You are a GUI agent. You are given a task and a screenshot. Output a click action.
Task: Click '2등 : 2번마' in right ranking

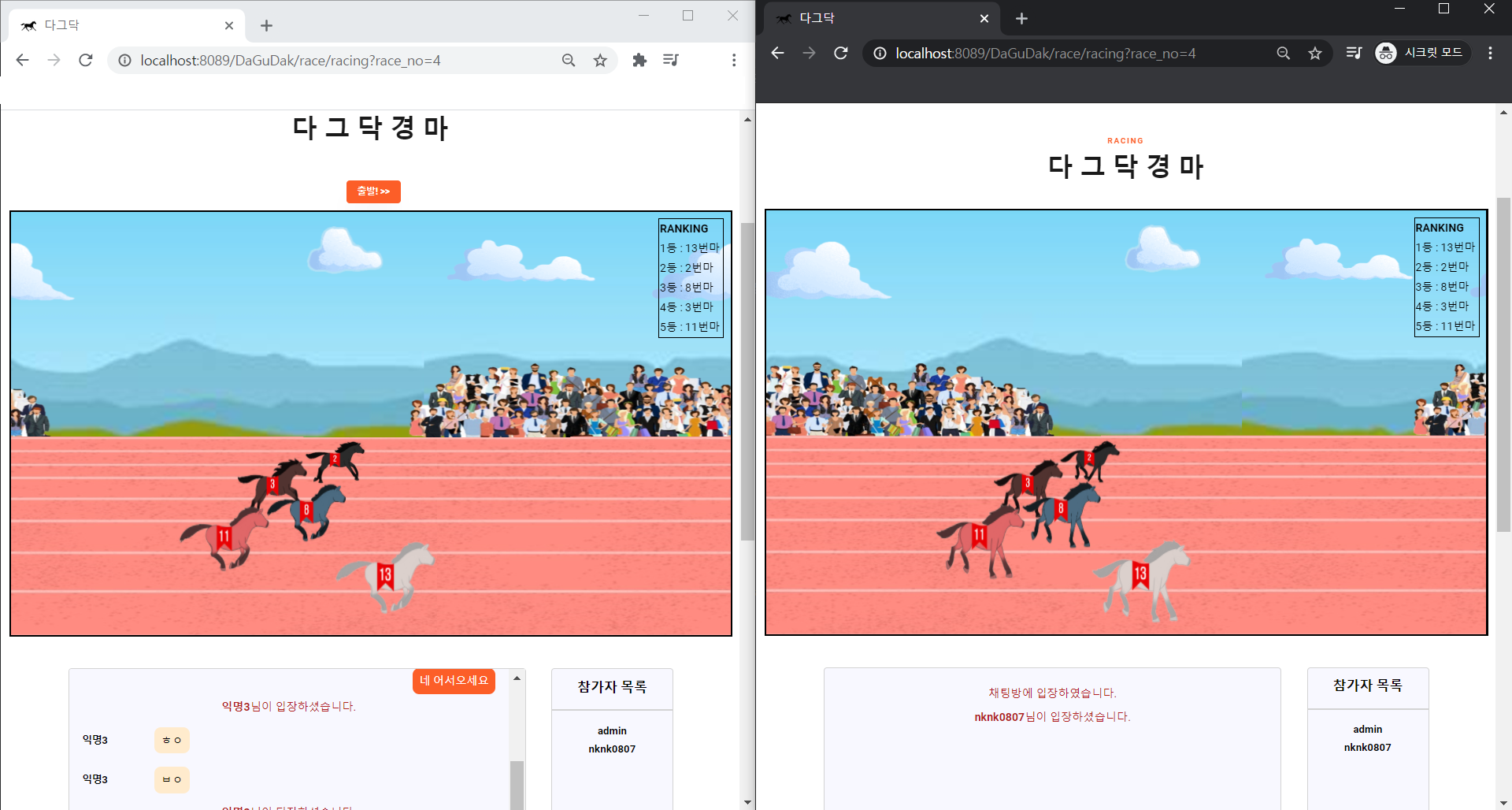pyautogui.click(x=1442, y=267)
